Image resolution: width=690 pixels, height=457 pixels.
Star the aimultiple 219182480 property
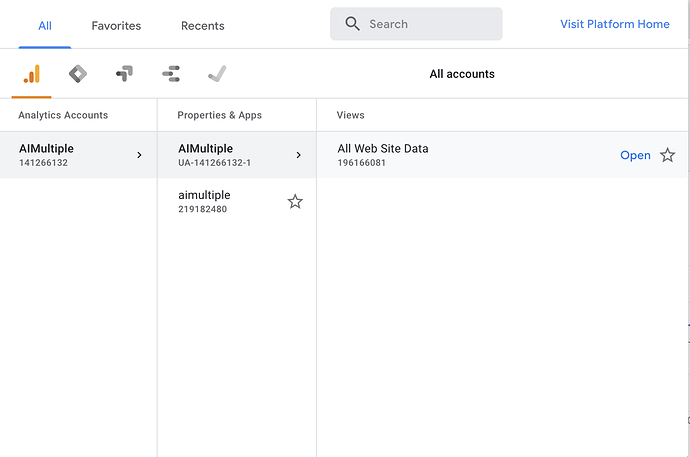tap(295, 202)
